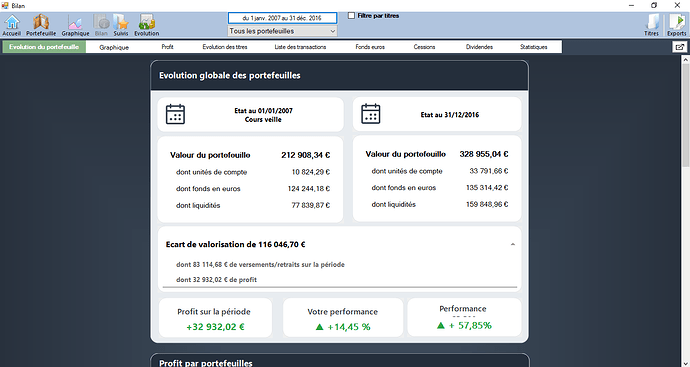Open the Dividendes tab
690x367 pixels.
click(479, 47)
